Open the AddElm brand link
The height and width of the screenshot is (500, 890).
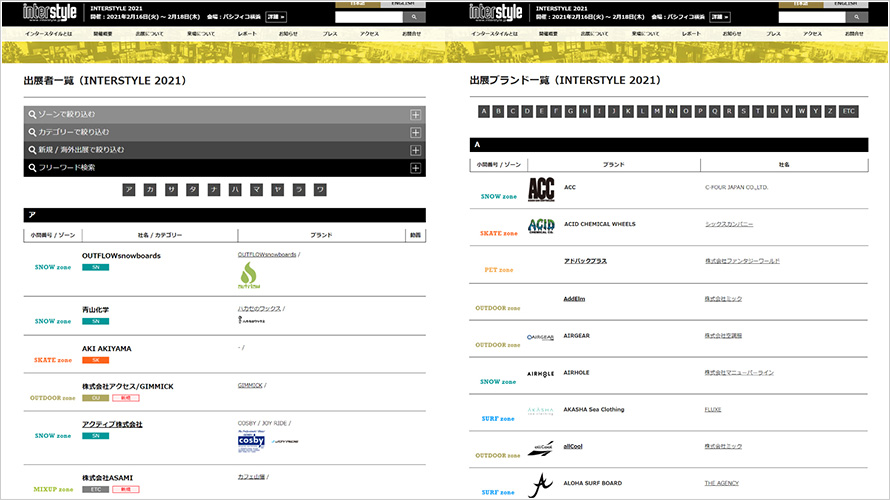(x=574, y=299)
